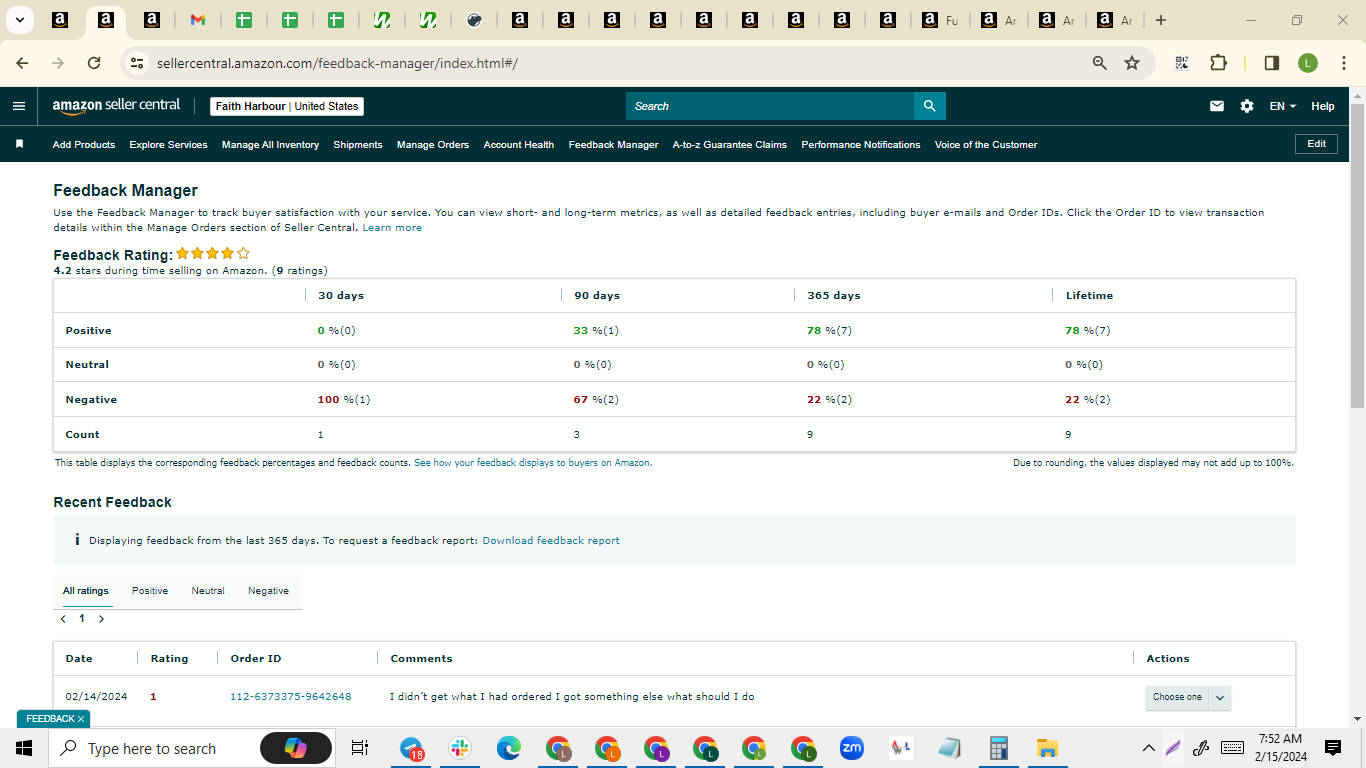Screen dimensions: 1366x768
Task: Launch Copilot from the taskbar
Action: click(296, 748)
